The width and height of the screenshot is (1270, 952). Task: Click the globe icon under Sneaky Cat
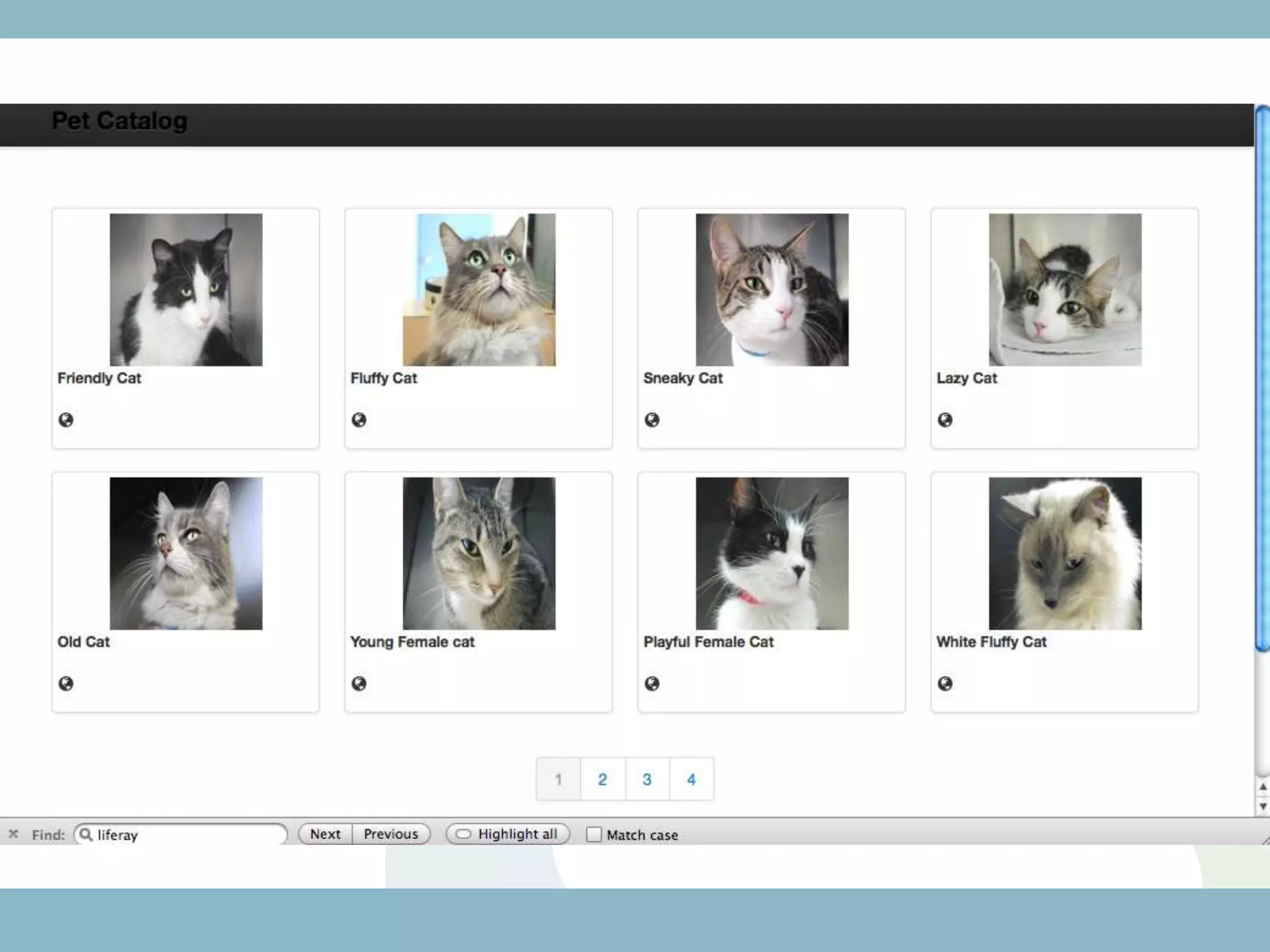[x=652, y=420]
